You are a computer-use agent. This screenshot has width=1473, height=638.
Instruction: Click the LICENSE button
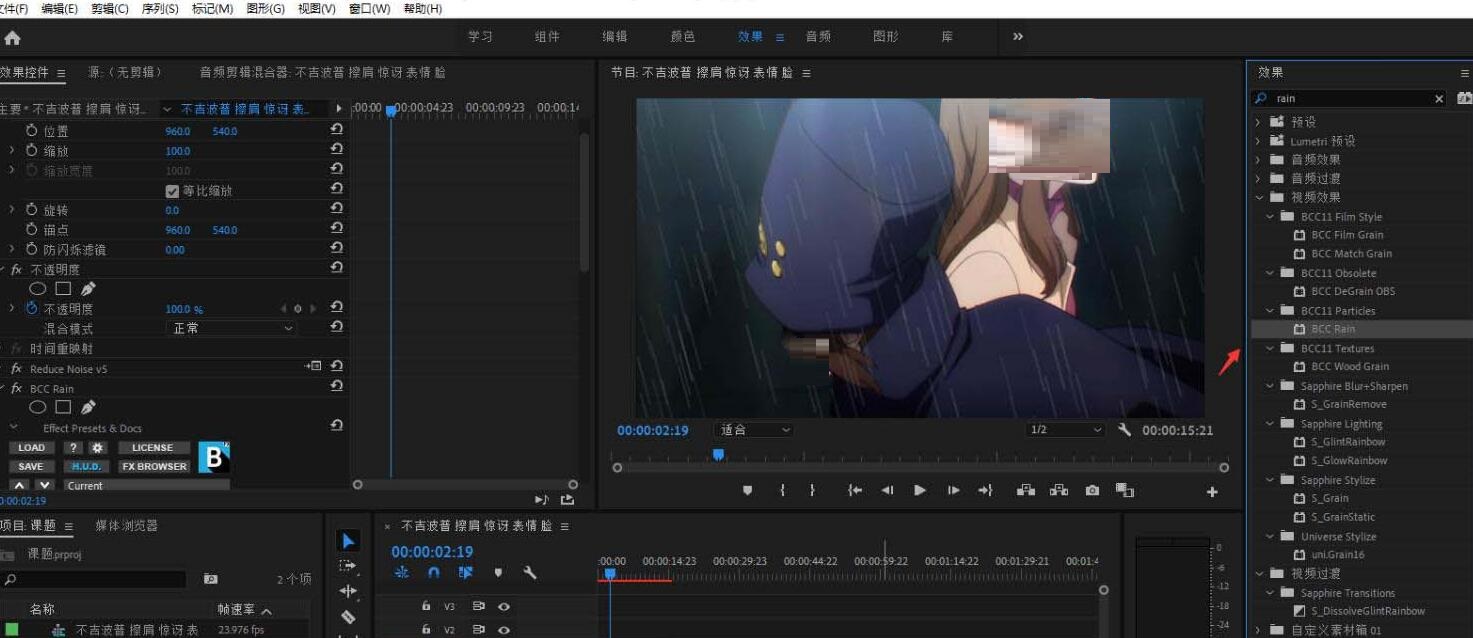coord(152,448)
